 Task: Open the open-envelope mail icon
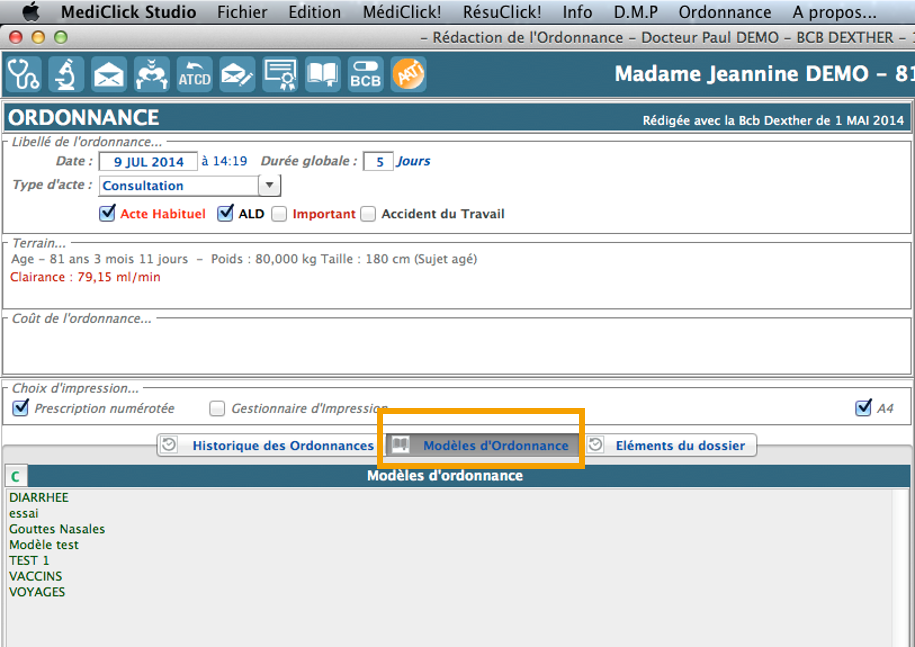[109, 74]
